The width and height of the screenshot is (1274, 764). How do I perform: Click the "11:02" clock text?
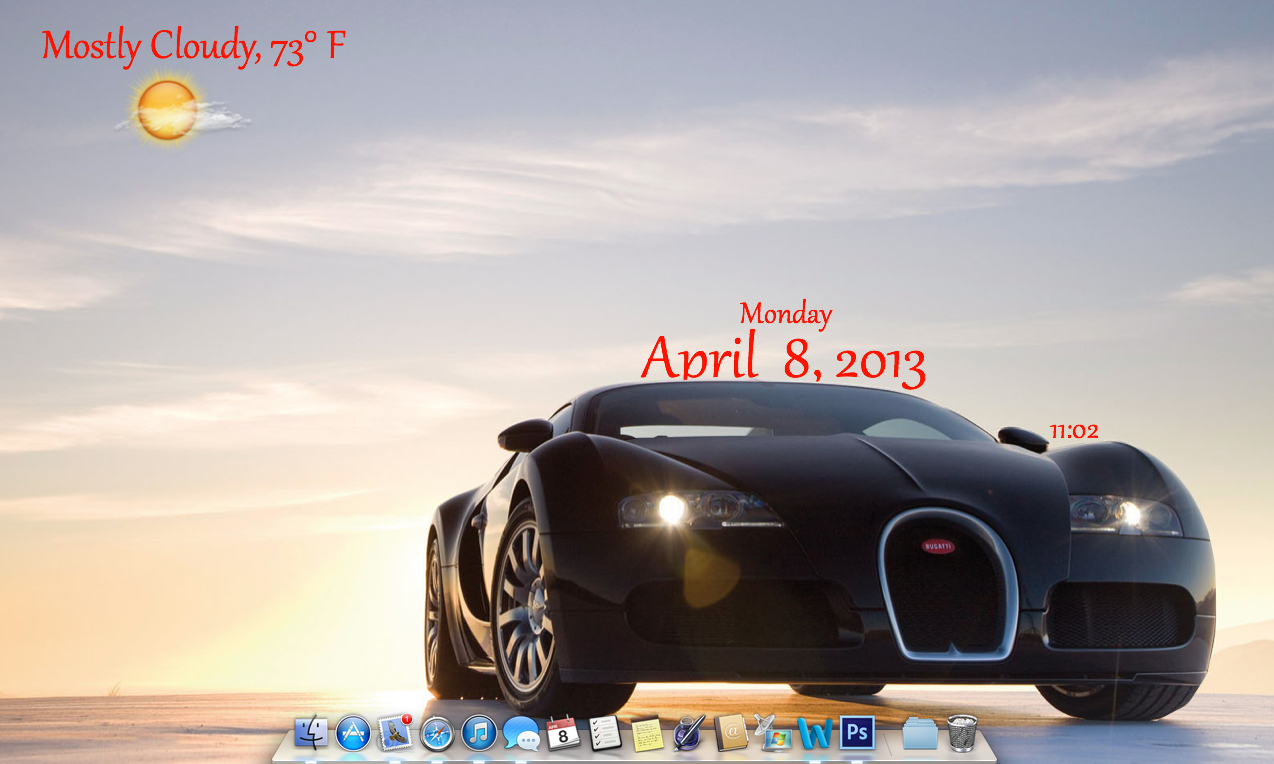(1074, 432)
